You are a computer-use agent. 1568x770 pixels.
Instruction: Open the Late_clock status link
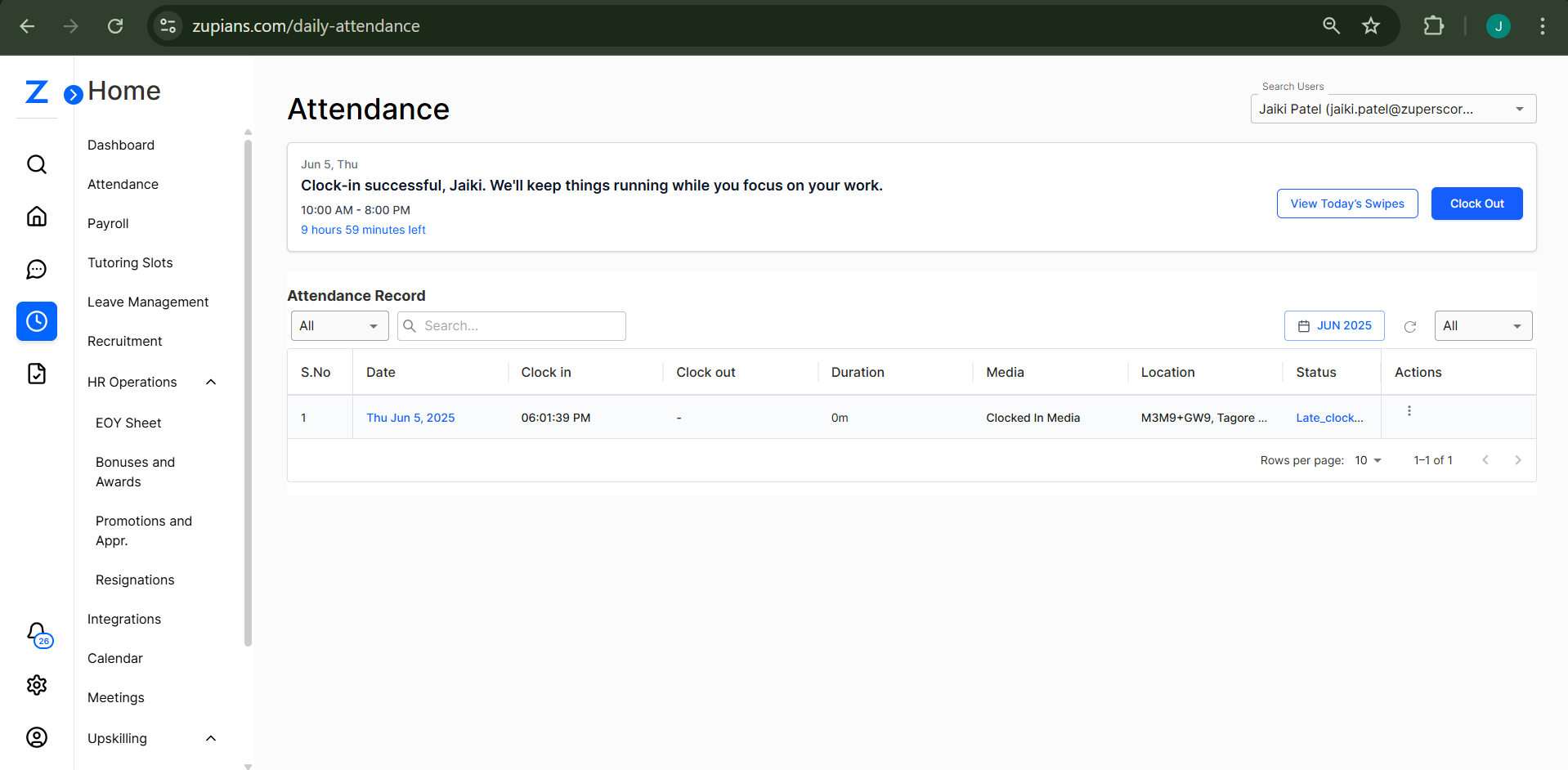pos(1329,418)
